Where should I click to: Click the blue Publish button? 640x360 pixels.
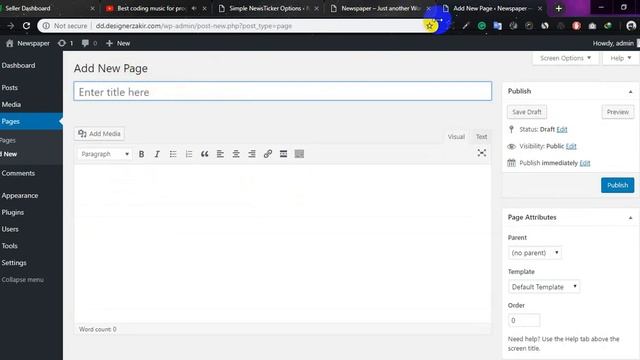[618, 185]
